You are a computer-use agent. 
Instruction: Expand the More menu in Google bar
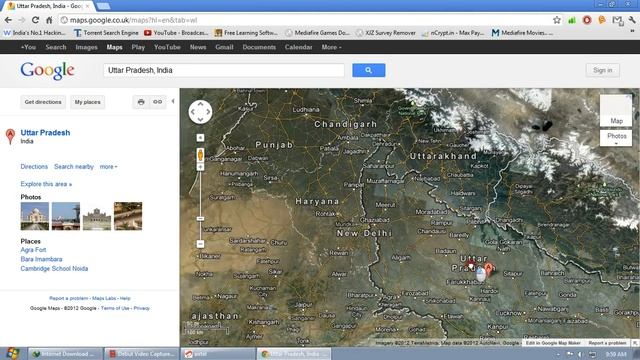click(331, 47)
